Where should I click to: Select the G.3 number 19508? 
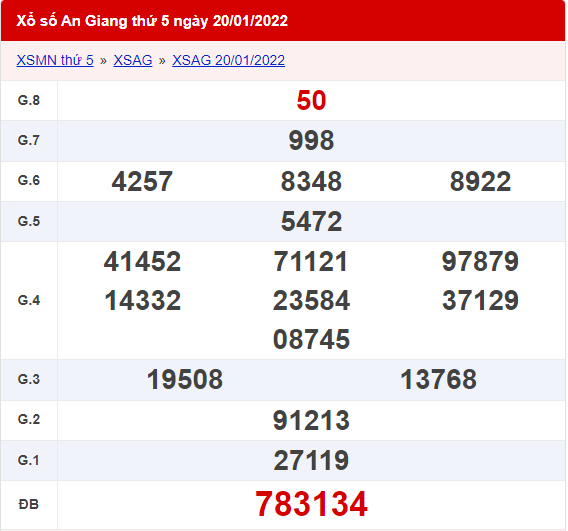[185, 379]
